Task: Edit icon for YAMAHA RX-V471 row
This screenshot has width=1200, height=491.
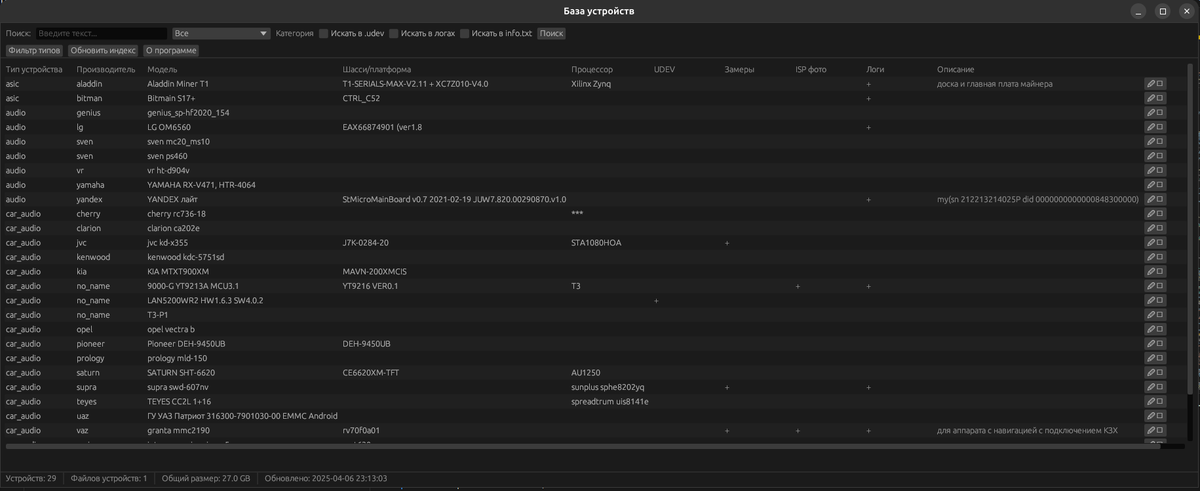Action: 1155,185
